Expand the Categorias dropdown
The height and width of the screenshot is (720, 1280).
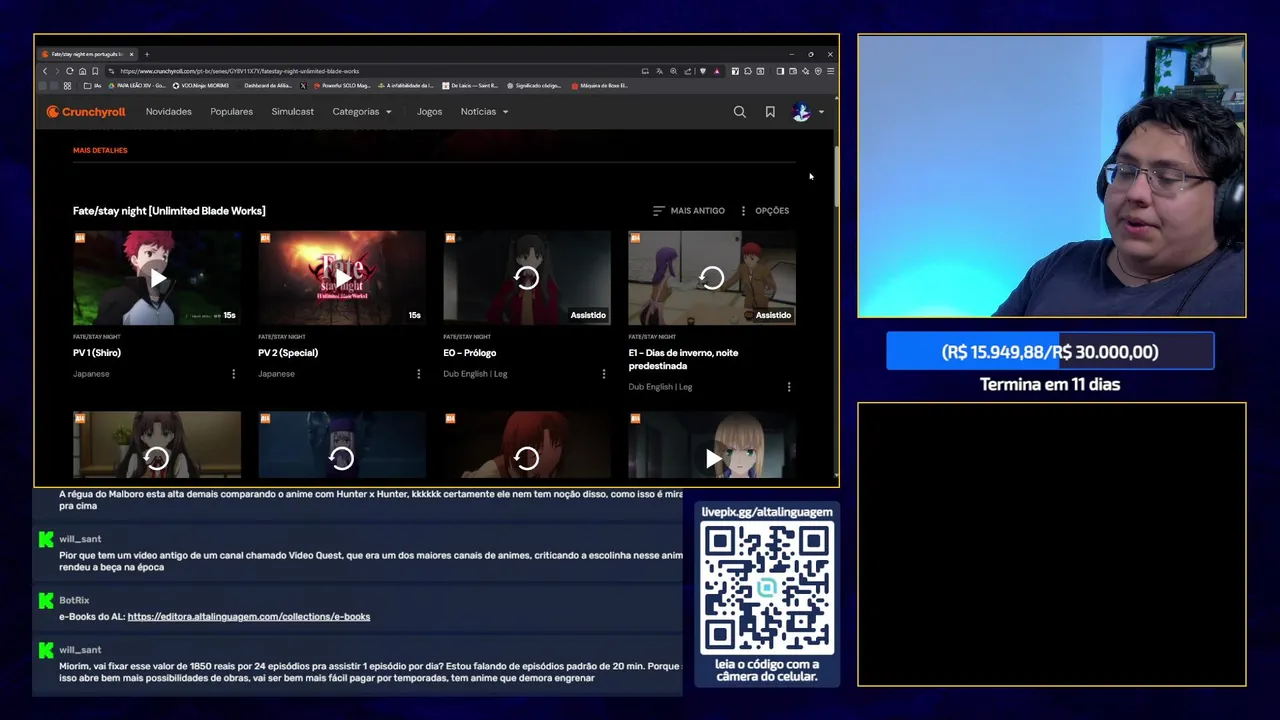pyautogui.click(x=362, y=112)
